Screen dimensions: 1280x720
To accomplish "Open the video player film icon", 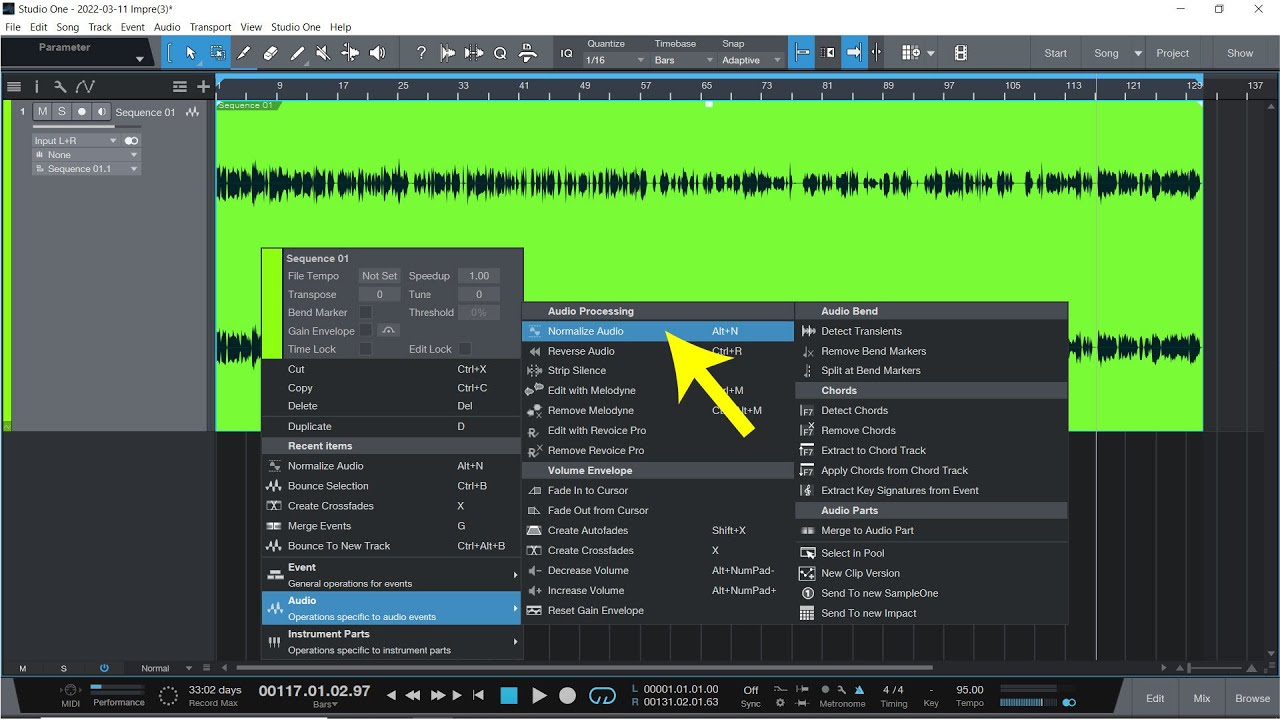I will (960, 53).
